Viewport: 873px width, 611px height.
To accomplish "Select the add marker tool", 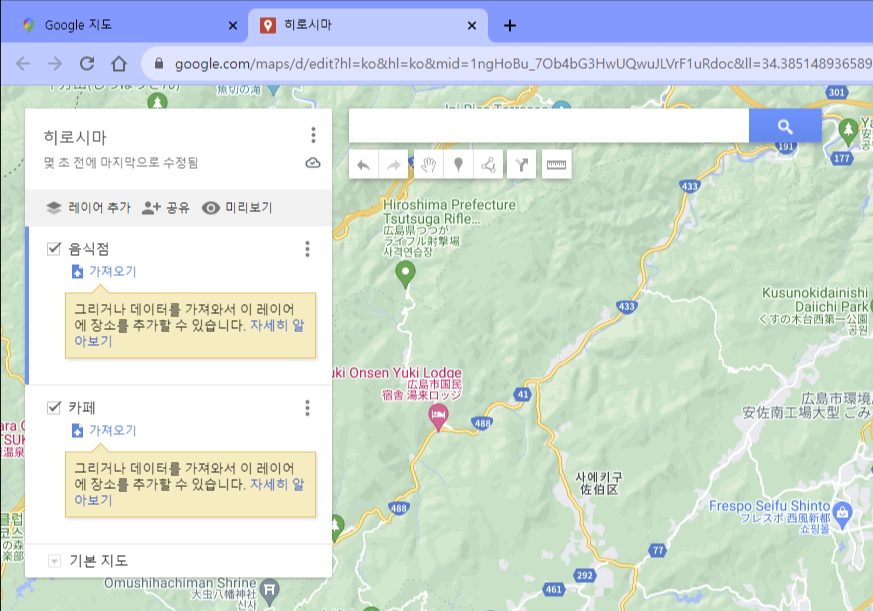I will 458,165.
